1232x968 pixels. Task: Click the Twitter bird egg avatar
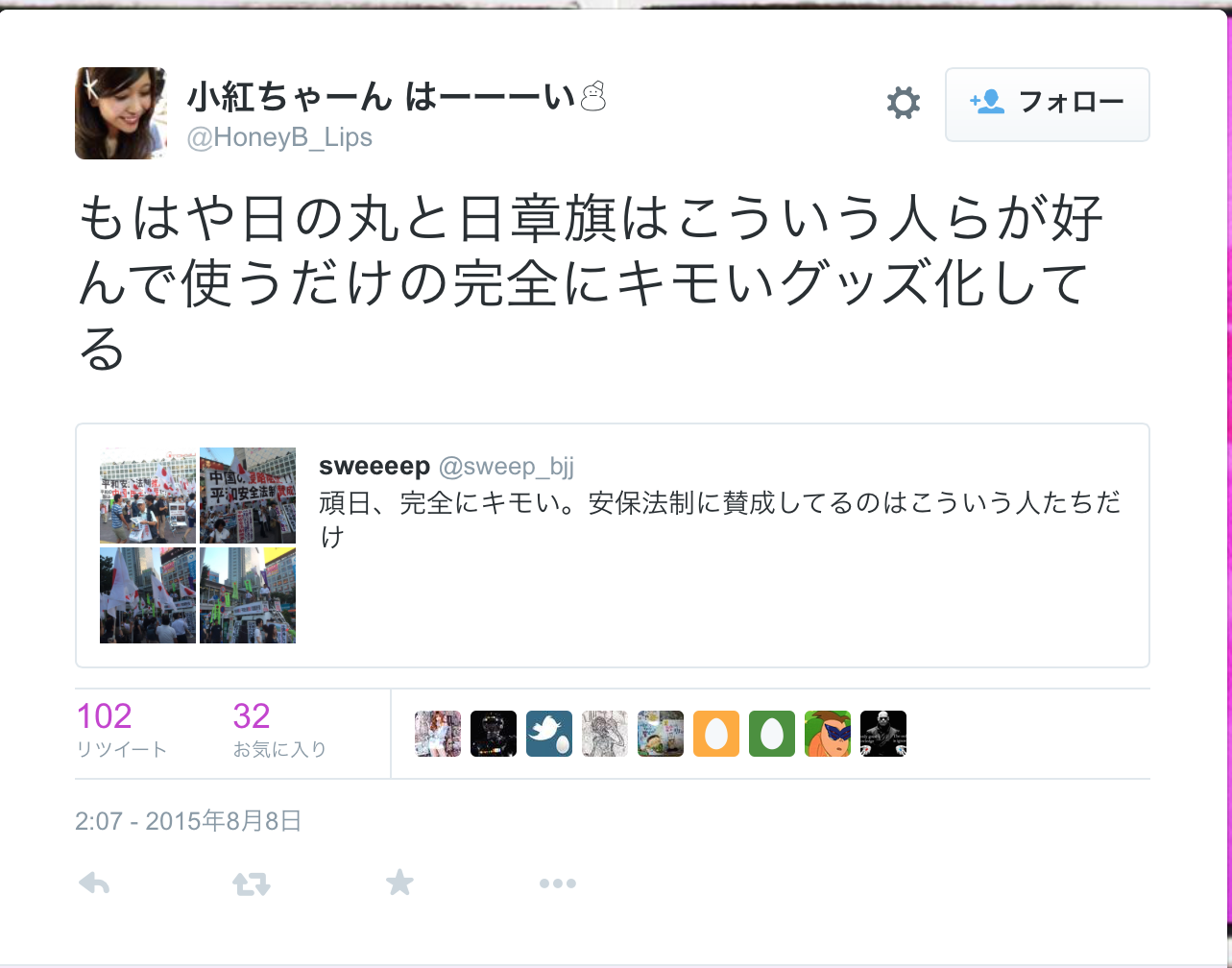tap(549, 734)
